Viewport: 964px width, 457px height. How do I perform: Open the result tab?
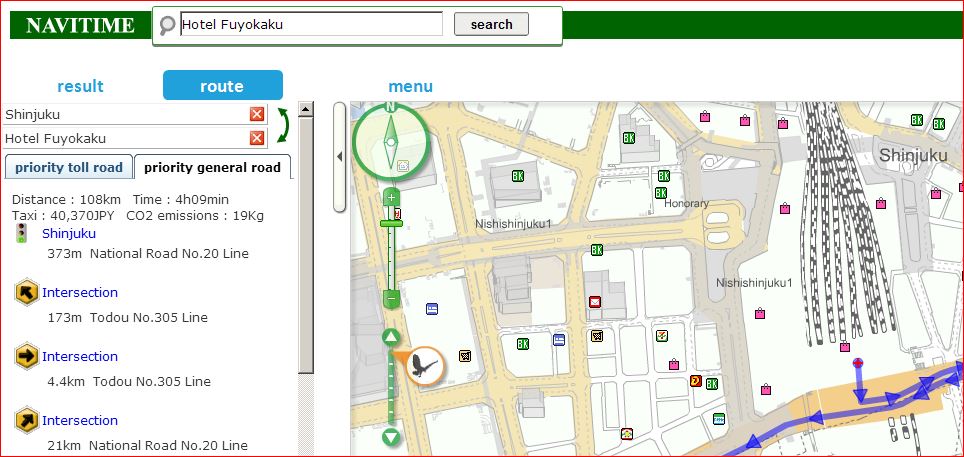coord(80,86)
